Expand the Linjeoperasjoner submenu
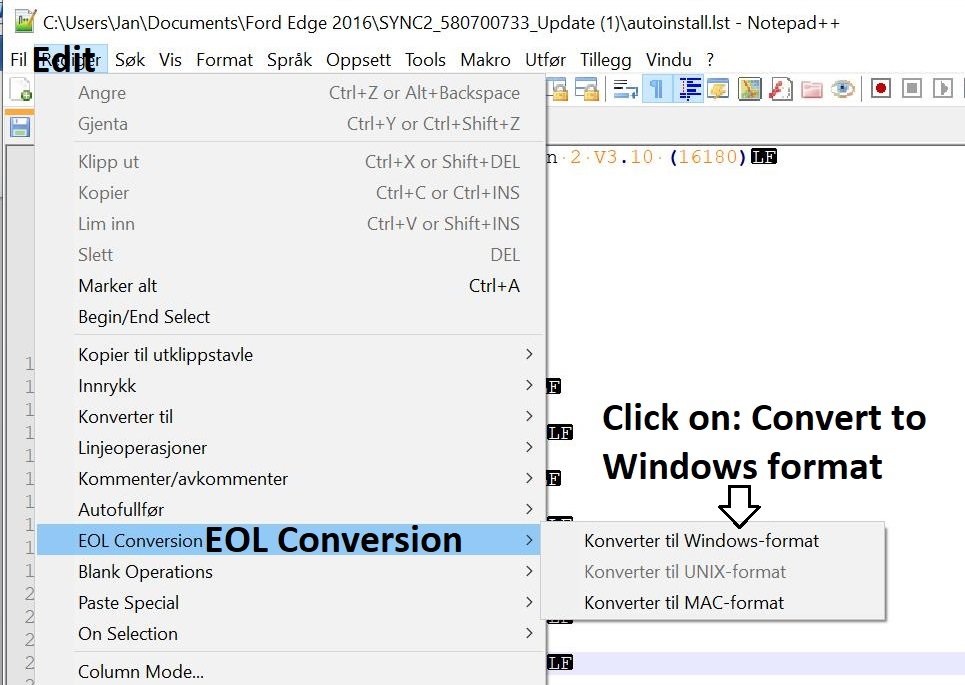 [290, 447]
